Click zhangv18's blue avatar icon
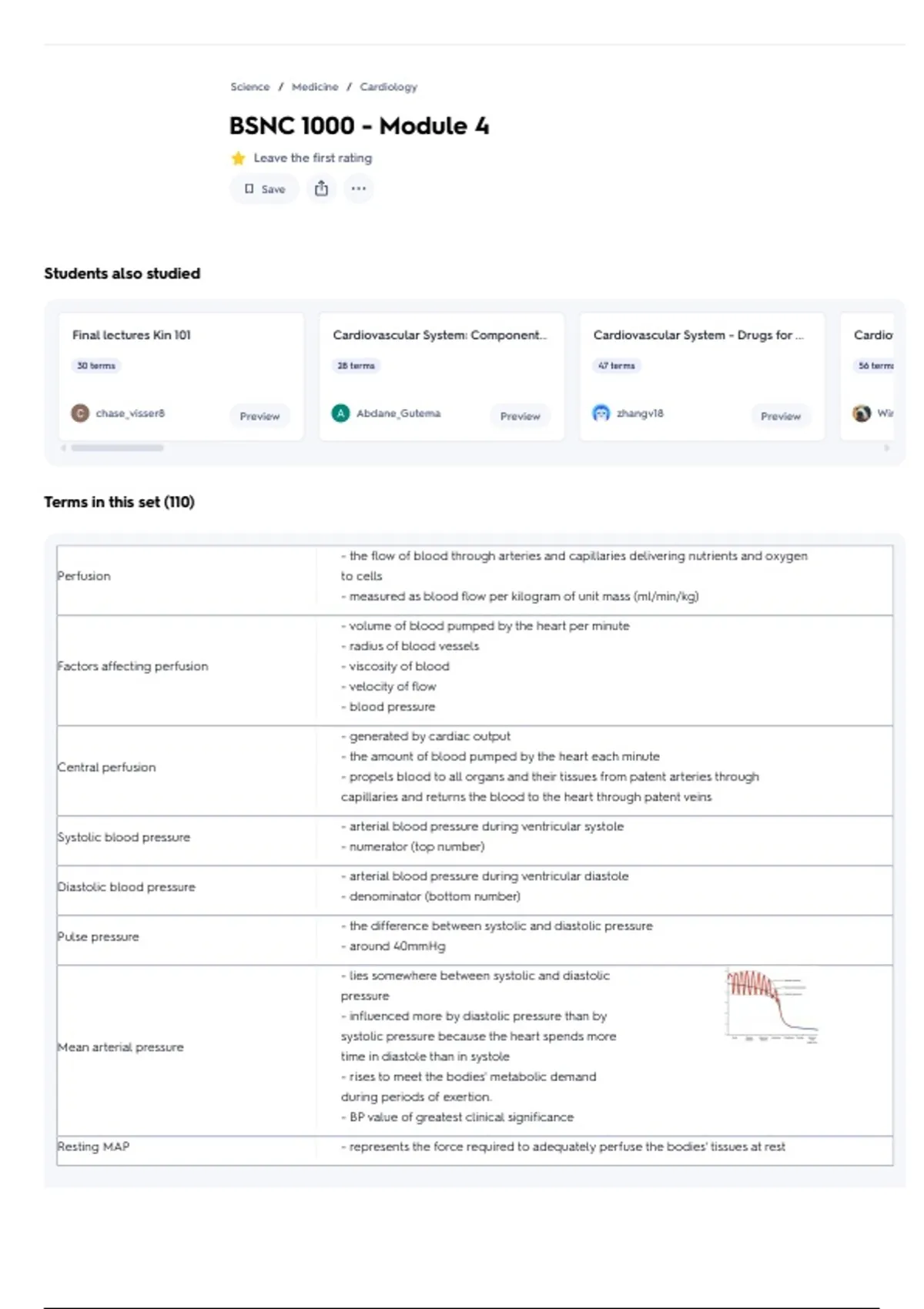This screenshot has width=924, height=1309. 601,413
